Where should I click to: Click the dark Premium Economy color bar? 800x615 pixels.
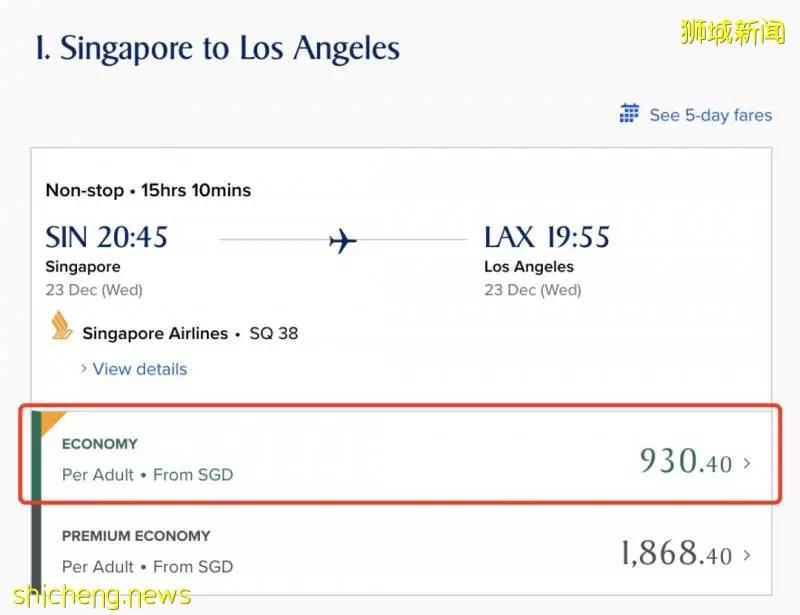(x=36, y=549)
